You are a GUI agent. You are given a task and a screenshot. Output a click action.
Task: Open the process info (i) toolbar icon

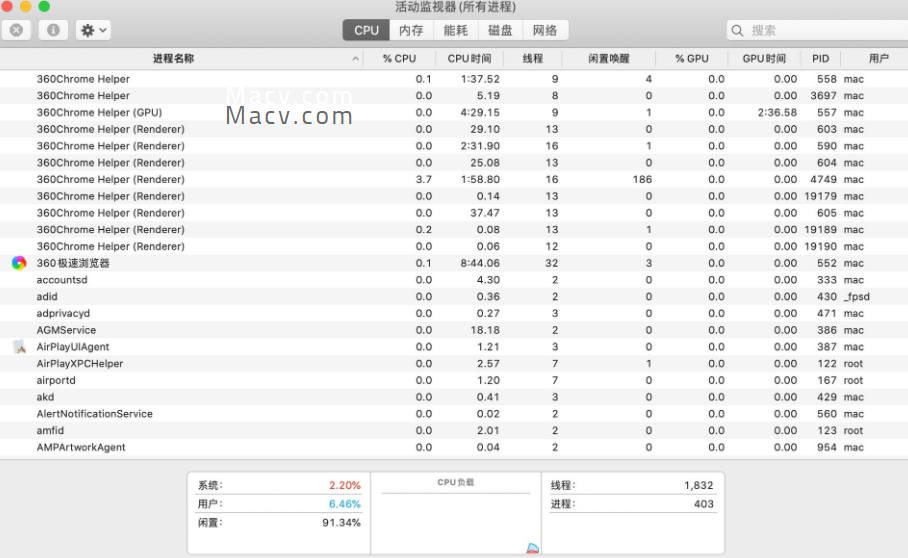53,30
